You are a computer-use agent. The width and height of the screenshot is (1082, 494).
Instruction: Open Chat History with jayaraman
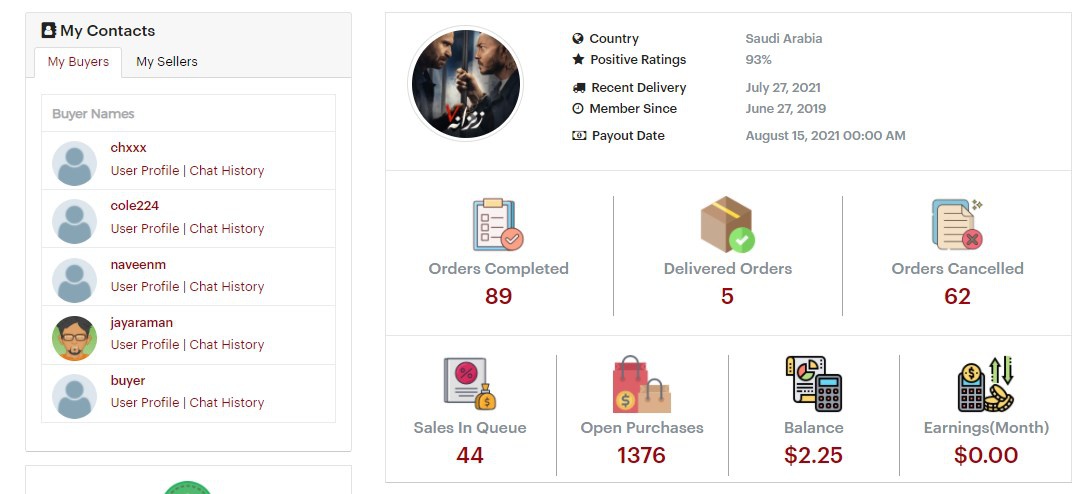click(x=227, y=345)
